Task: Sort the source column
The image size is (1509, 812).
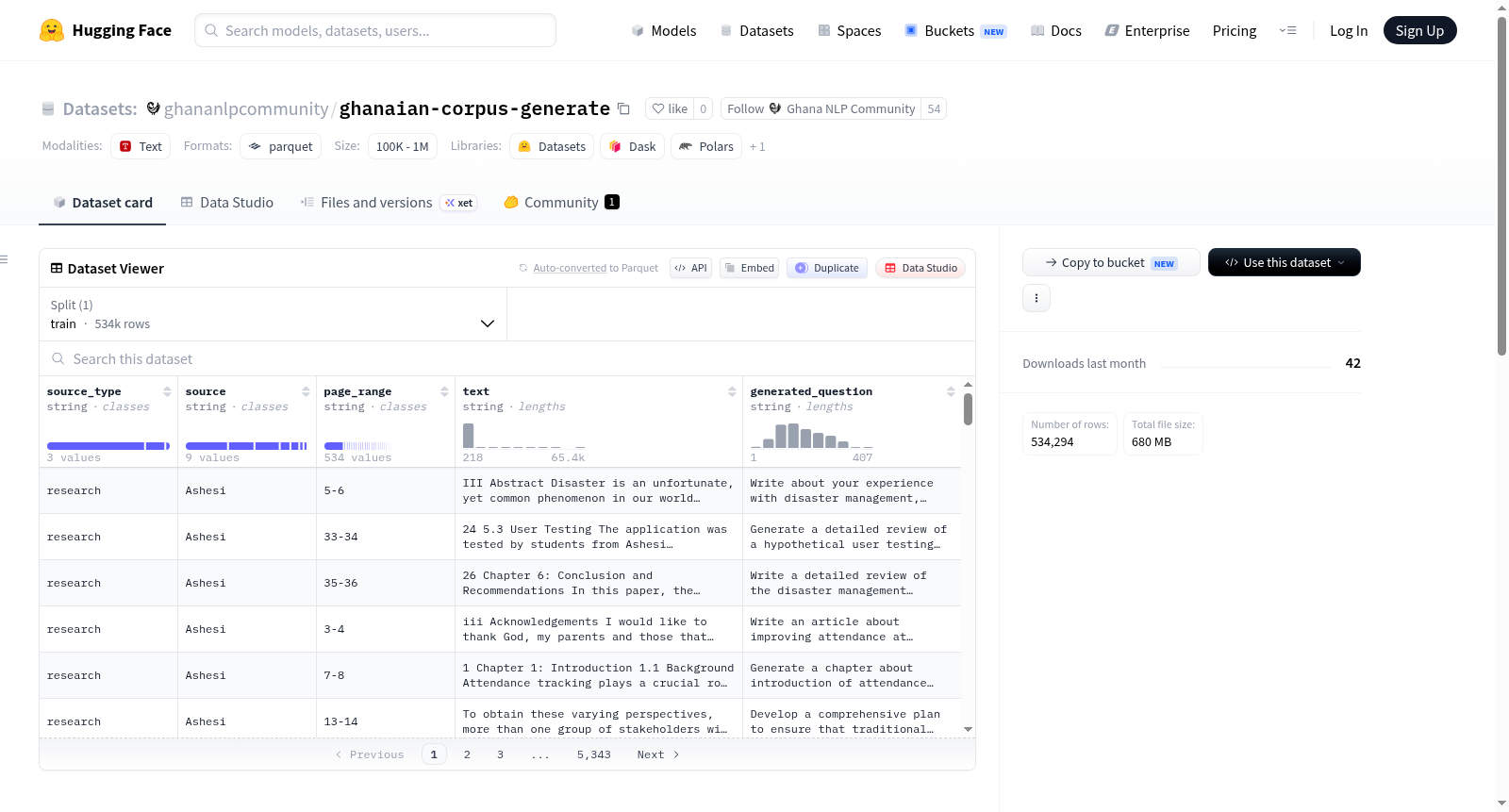Action: [x=306, y=391]
